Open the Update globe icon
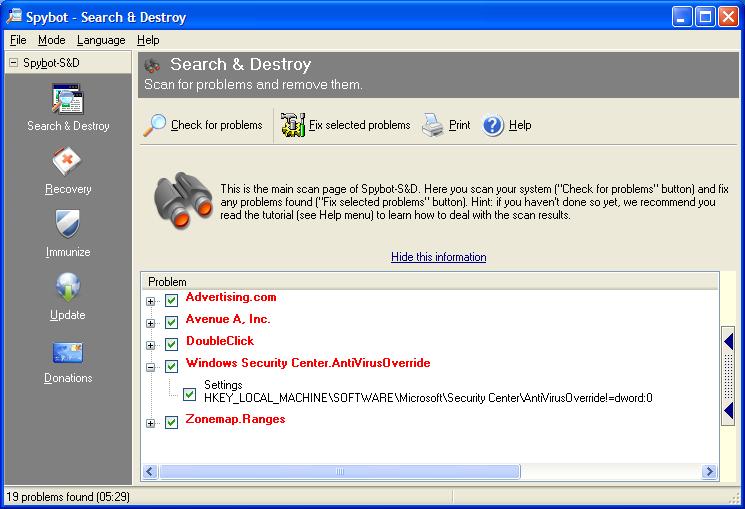This screenshot has width=745, height=509. pos(67,287)
